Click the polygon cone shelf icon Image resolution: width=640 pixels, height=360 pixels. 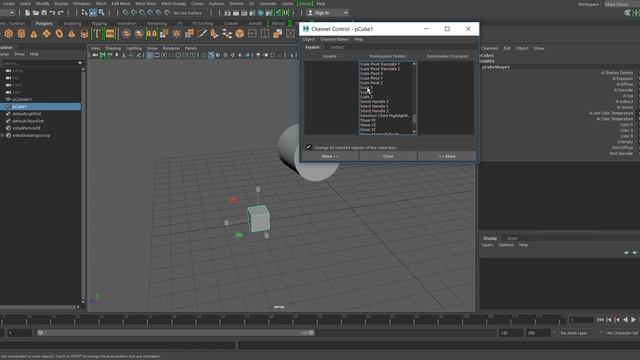point(34,34)
